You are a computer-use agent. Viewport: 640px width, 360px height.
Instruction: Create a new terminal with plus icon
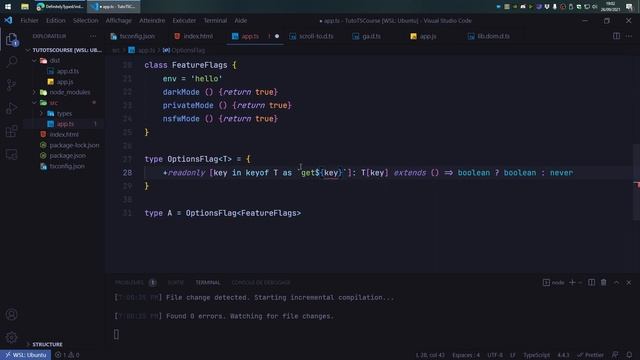click(x=572, y=282)
